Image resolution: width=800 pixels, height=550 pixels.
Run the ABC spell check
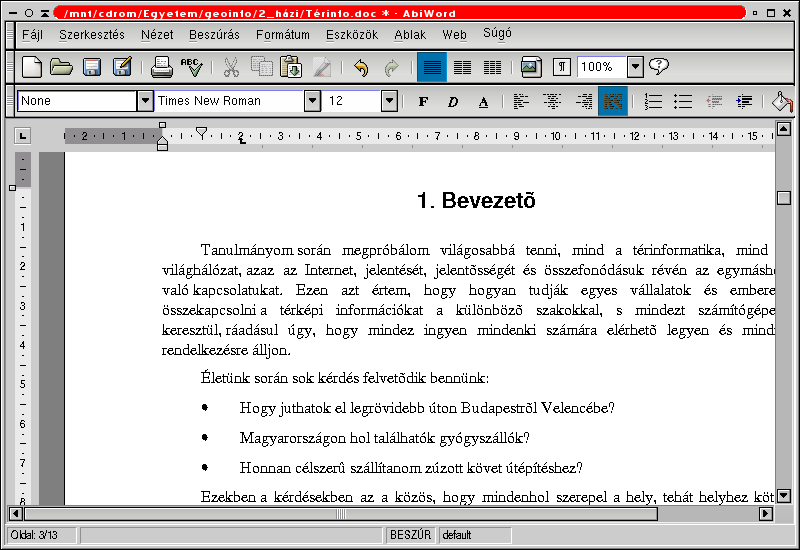(x=192, y=67)
